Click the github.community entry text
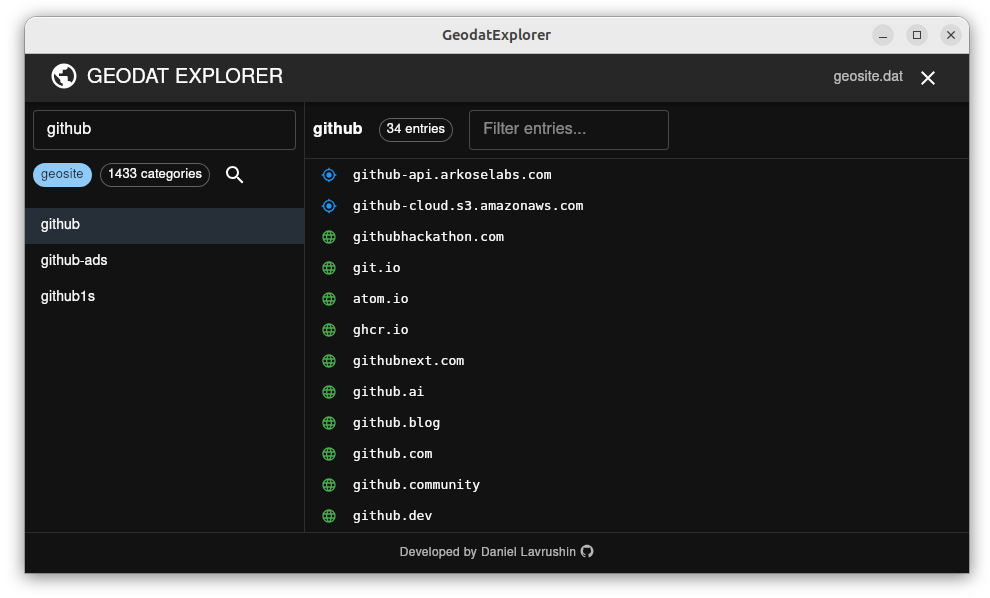Image resolution: width=990 pixels, height=598 pixels. pyautogui.click(x=416, y=484)
